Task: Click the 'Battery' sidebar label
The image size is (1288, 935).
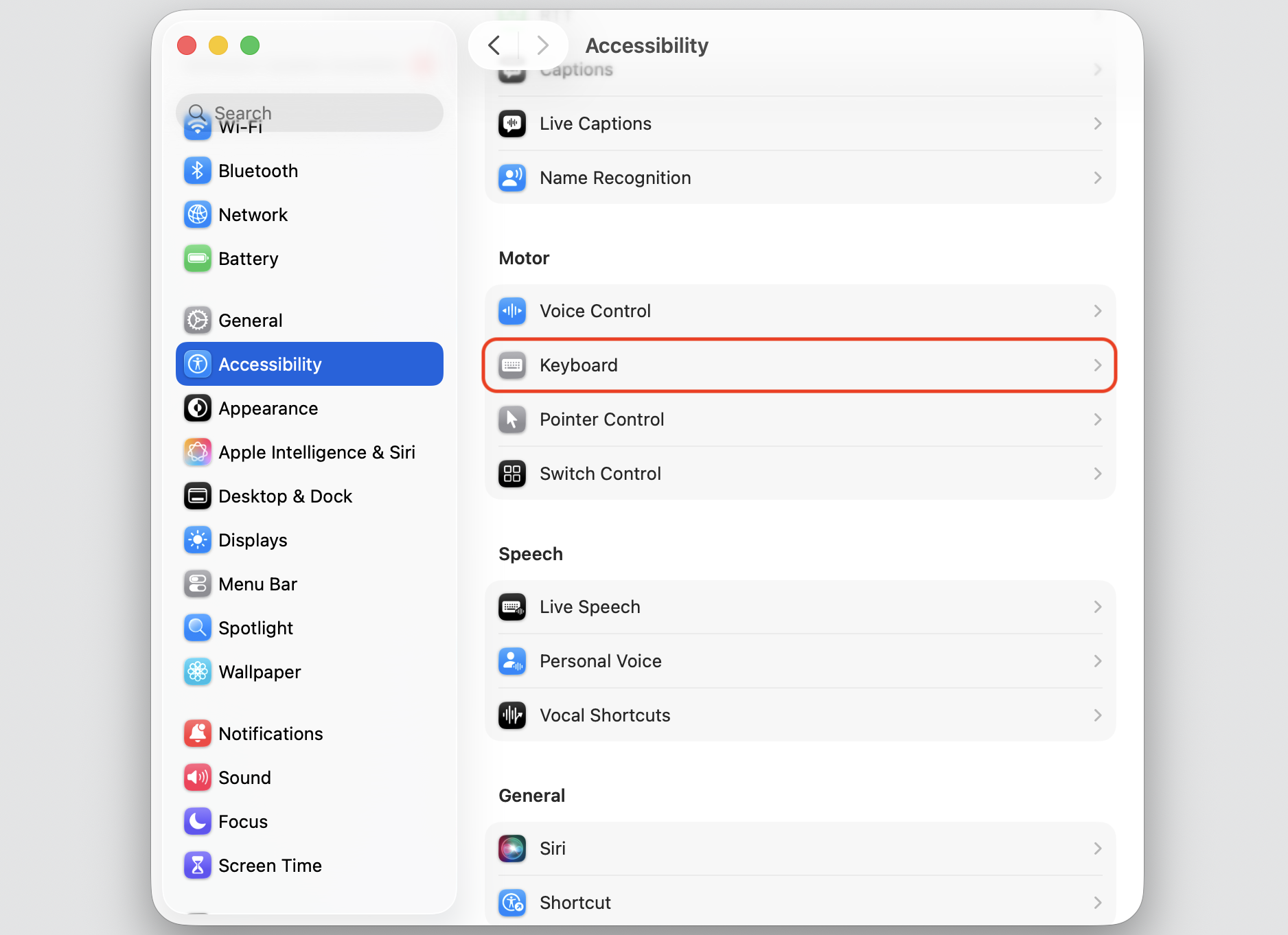Action: pyautogui.click(x=248, y=259)
